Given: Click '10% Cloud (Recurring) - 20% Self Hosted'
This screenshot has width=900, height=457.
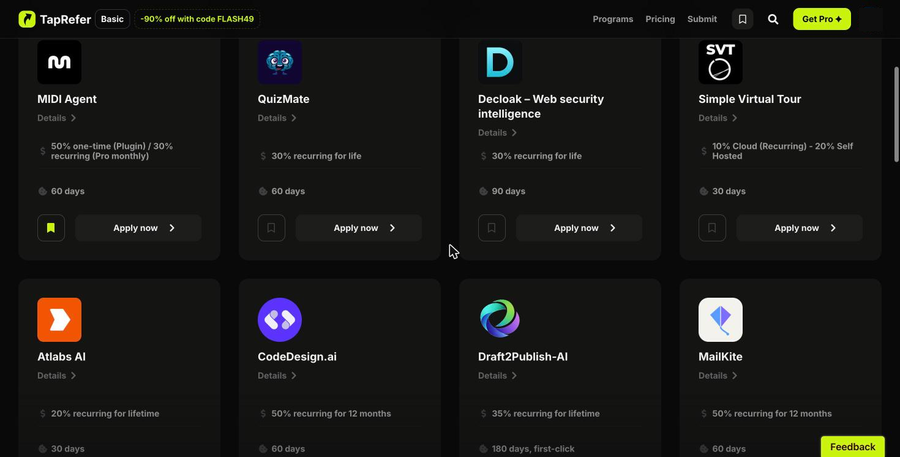Looking at the screenshot, I should click(x=783, y=151).
